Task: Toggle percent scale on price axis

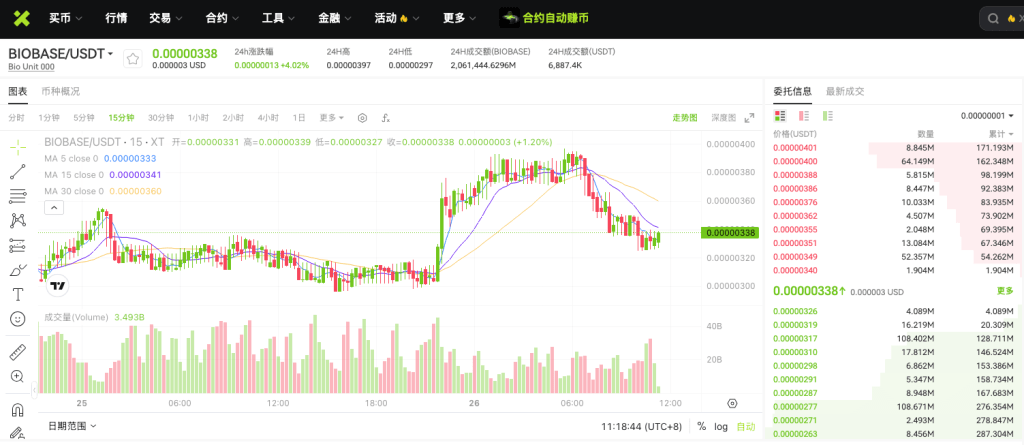Action: pyautogui.click(x=701, y=427)
